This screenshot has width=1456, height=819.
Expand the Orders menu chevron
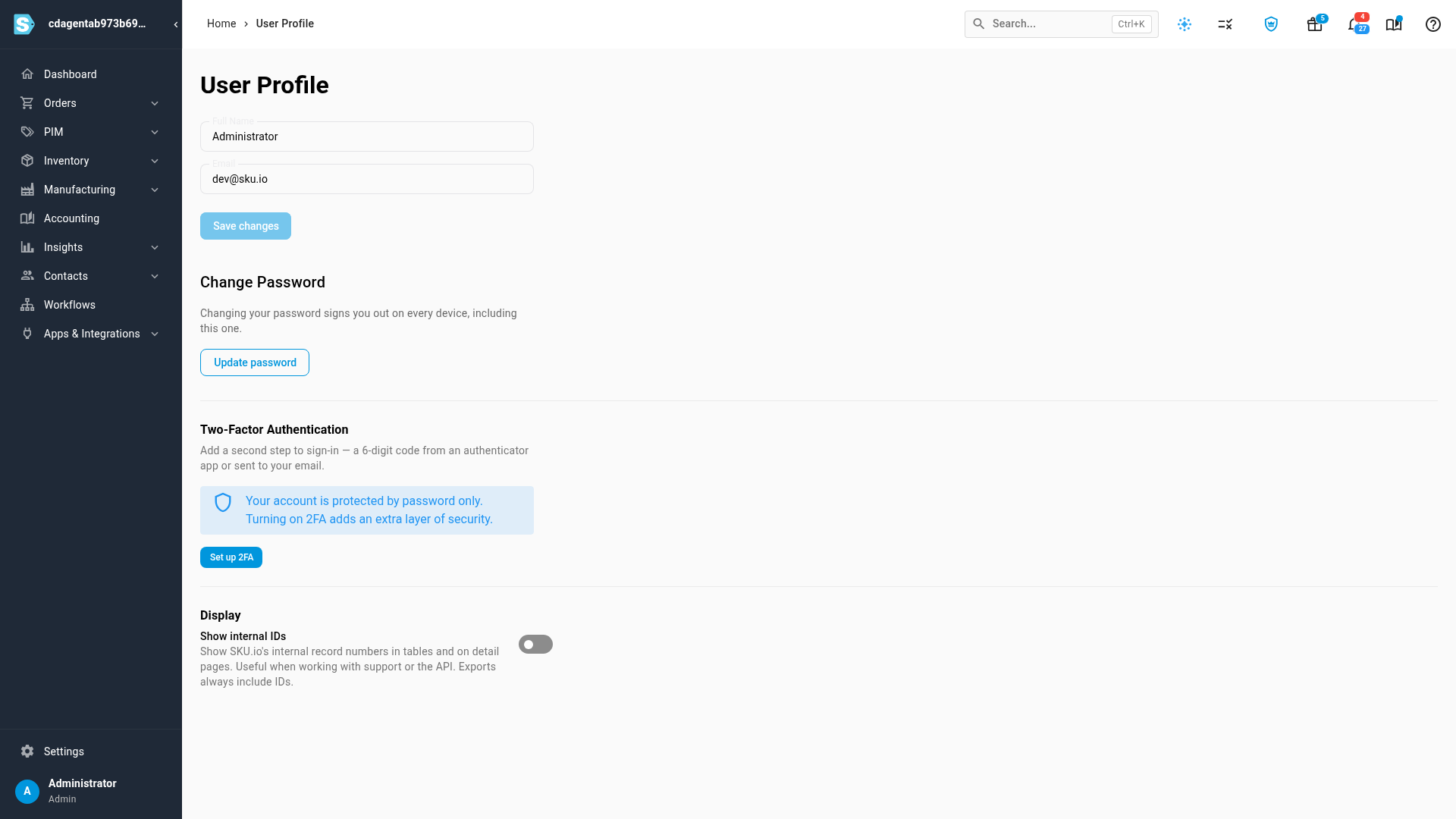click(x=155, y=103)
